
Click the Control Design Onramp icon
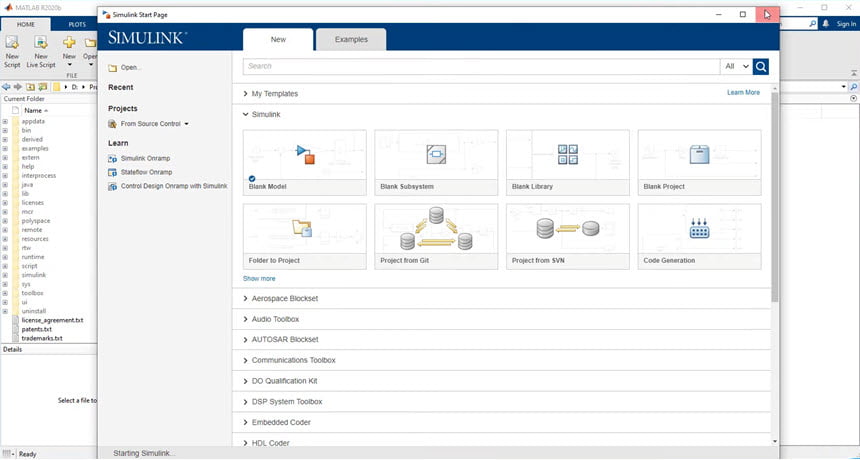click(x=112, y=186)
